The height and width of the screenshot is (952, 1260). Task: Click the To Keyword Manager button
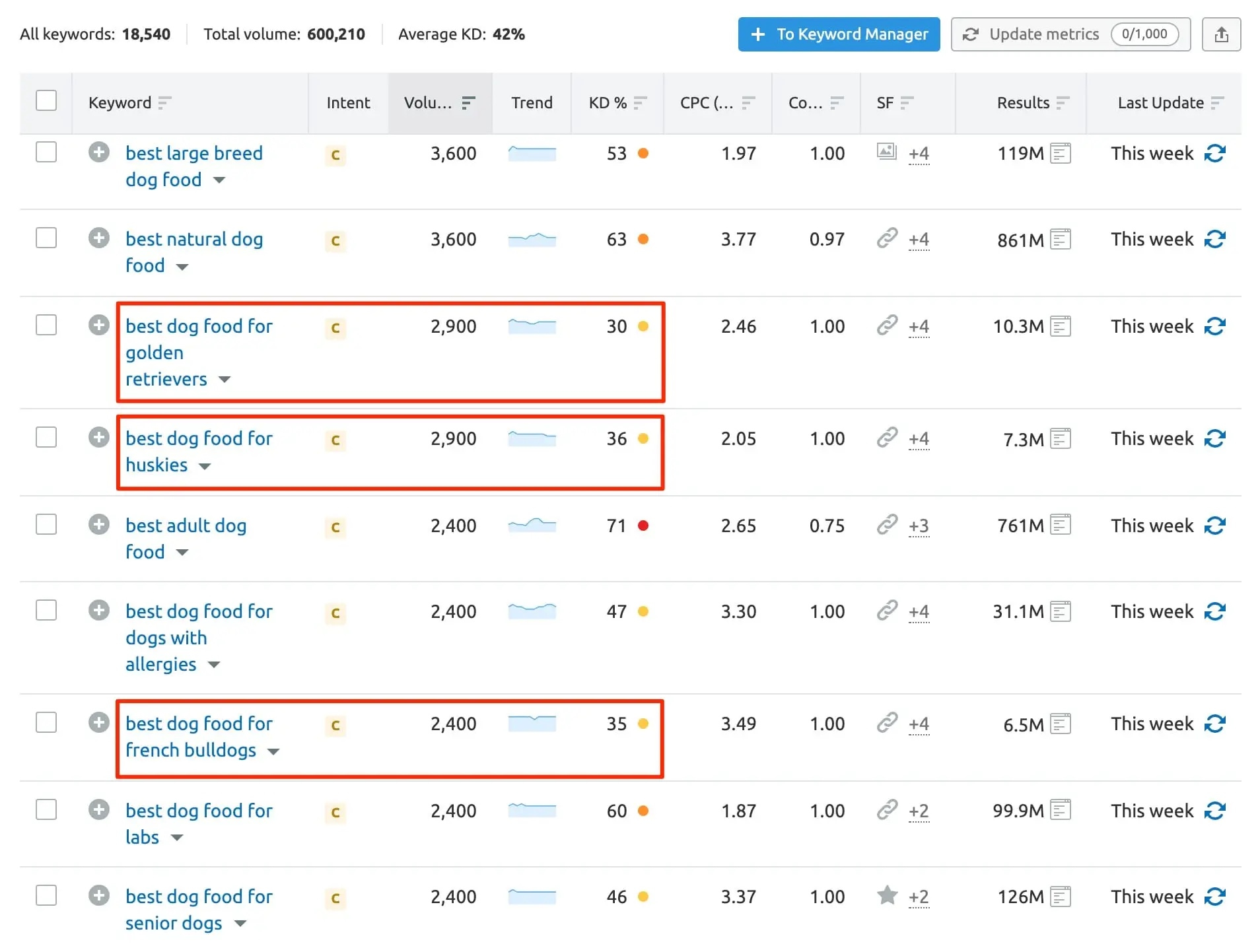coord(839,34)
